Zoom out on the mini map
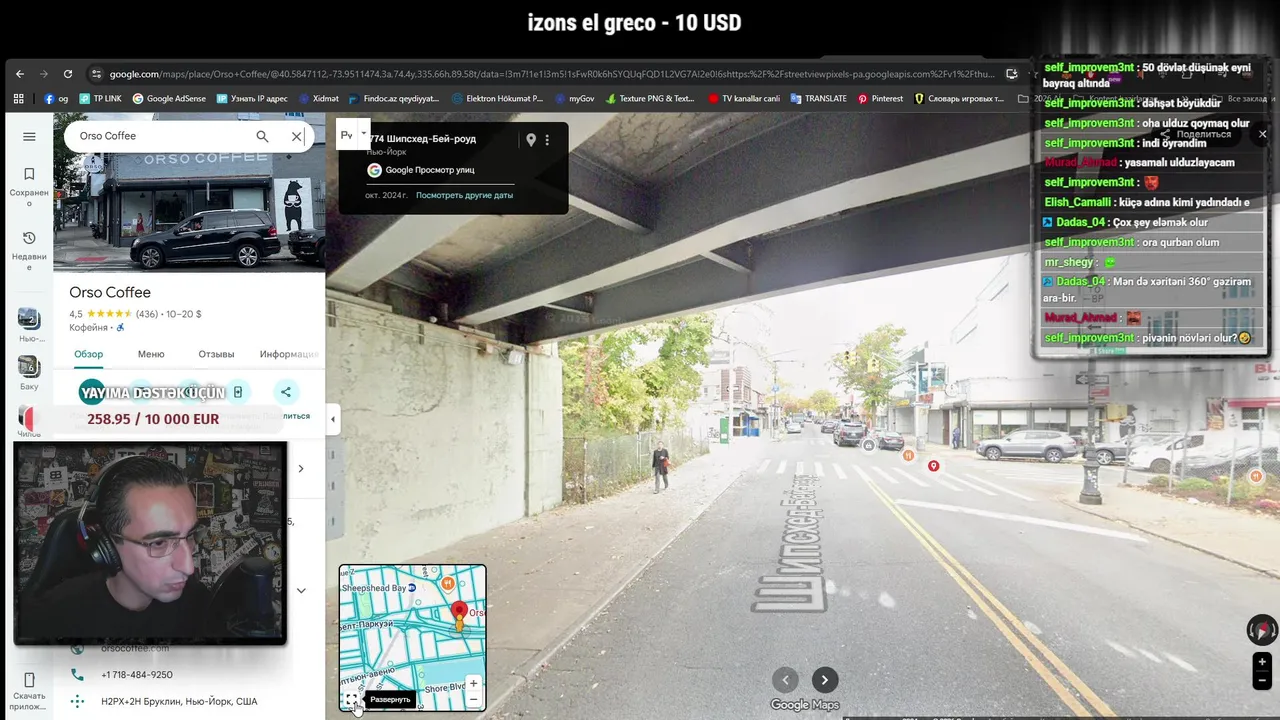1280x720 pixels. pyautogui.click(x=473, y=699)
